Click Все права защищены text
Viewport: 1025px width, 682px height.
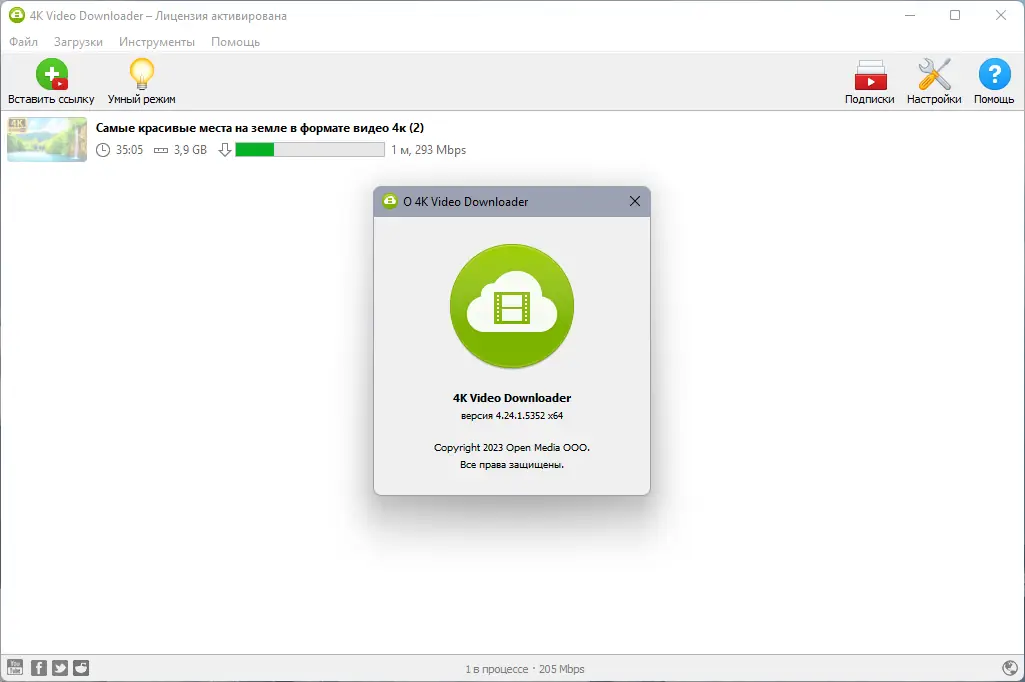click(x=512, y=465)
